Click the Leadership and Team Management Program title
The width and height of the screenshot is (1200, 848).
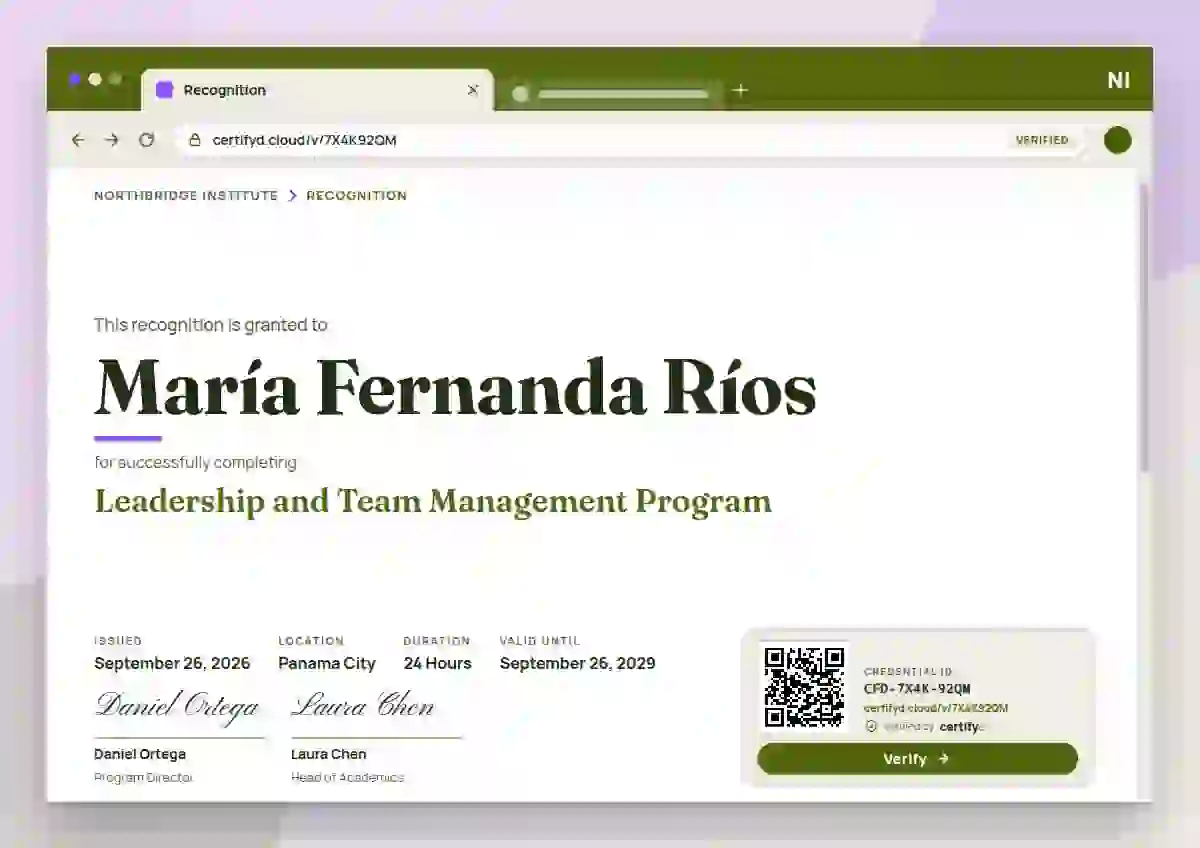click(433, 501)
